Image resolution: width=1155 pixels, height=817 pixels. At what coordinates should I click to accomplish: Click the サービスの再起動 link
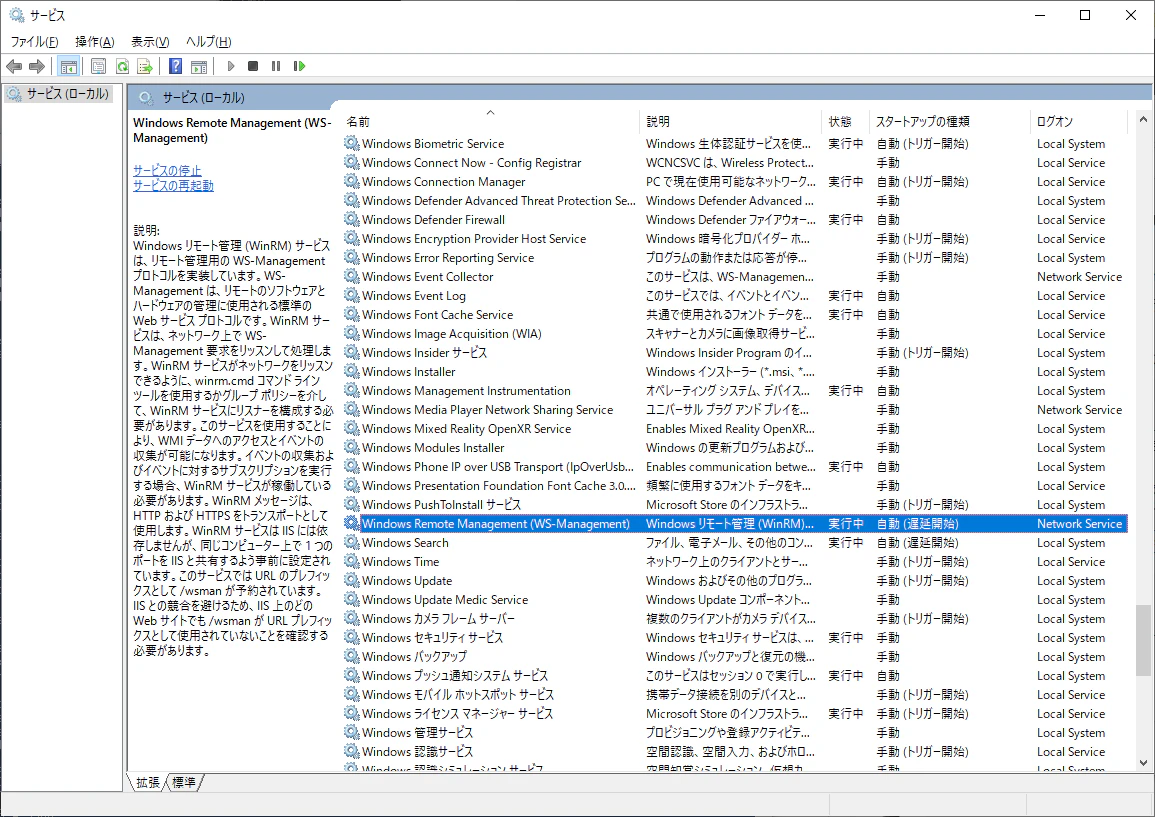coord(174,186)
